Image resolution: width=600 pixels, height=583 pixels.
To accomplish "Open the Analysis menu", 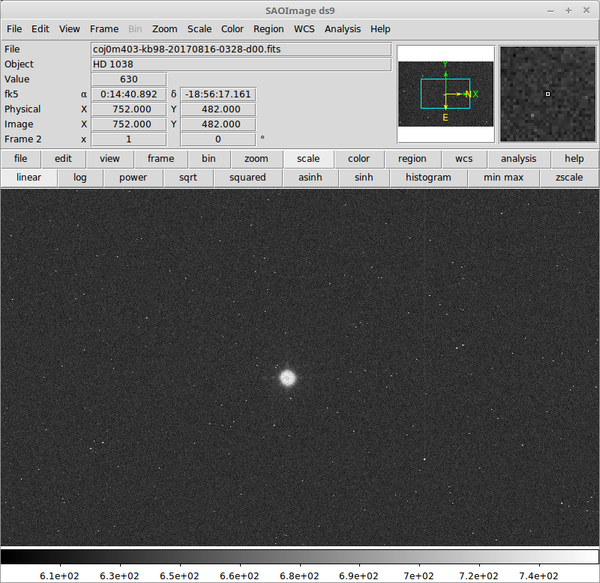I will 342,29.
